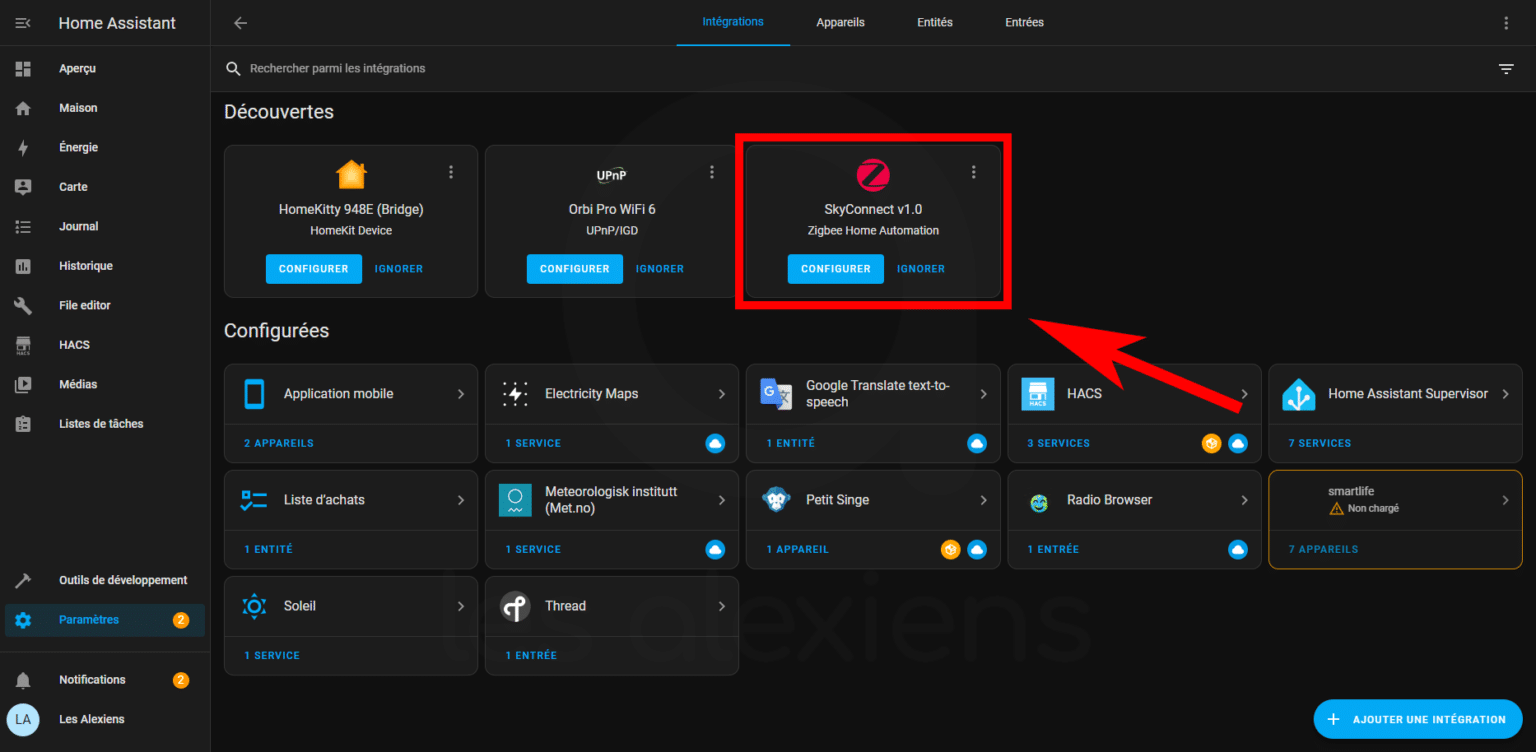The height and width of the screenshot is (752, 1536).
Task: Open File editor from the sidebar
Action: click(x=86, y=305)
